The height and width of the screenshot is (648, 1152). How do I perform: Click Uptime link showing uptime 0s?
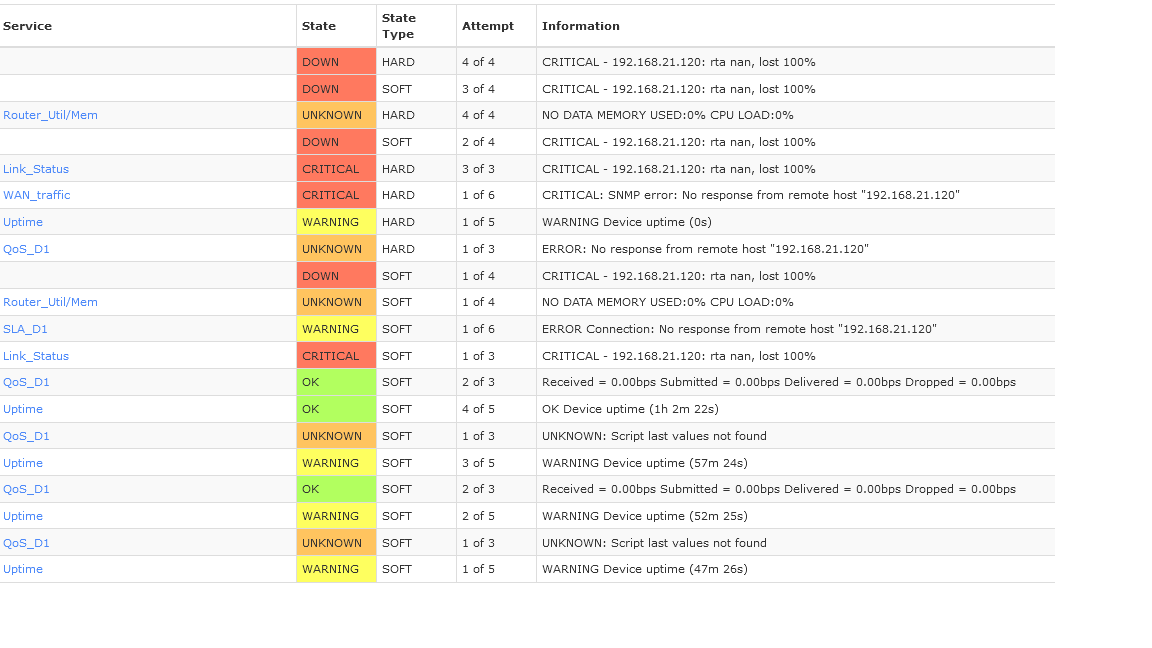pyautogui.click(x=23, y=222)
